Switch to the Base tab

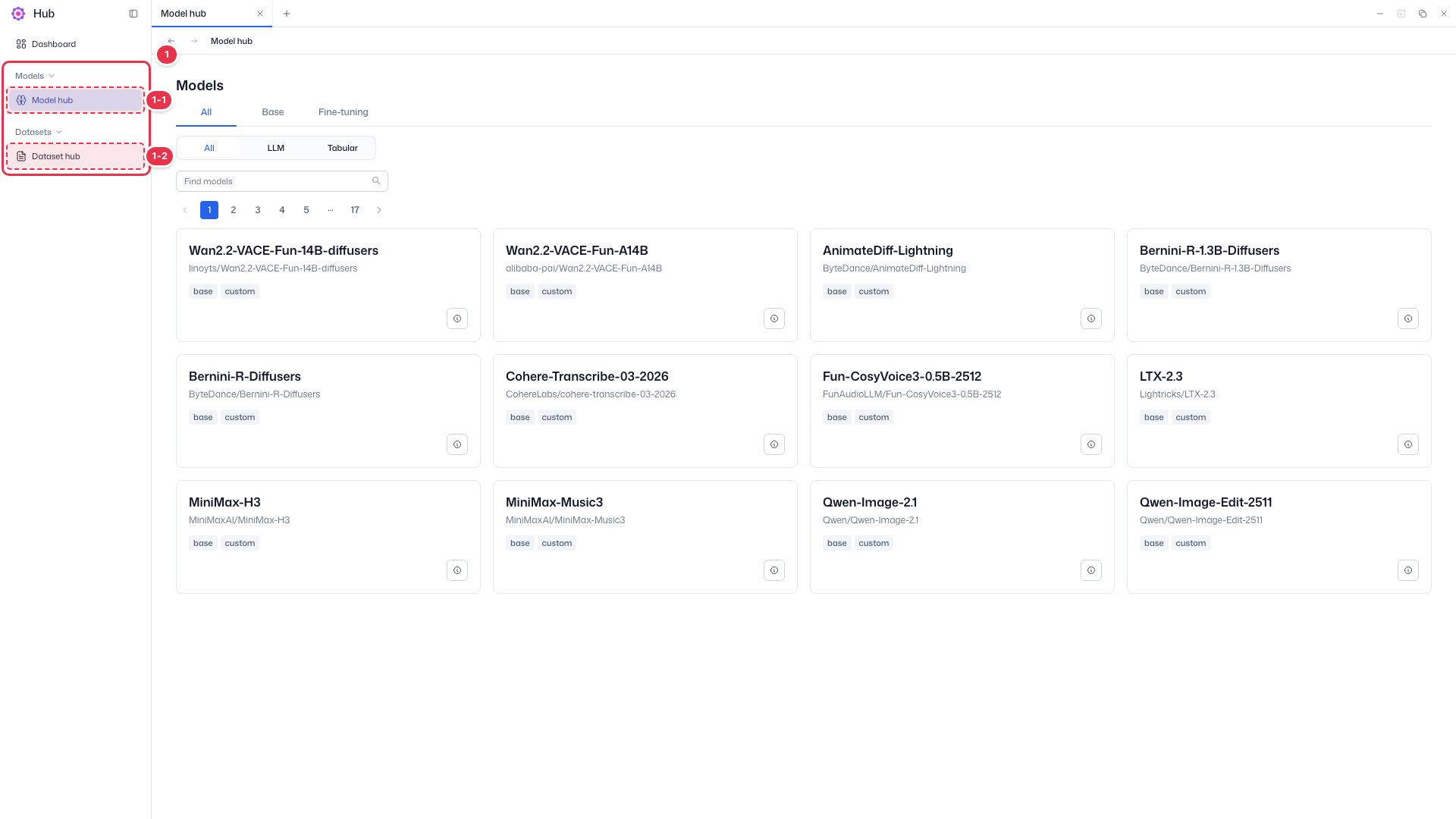pyautogui.click(x=273, y=112)
